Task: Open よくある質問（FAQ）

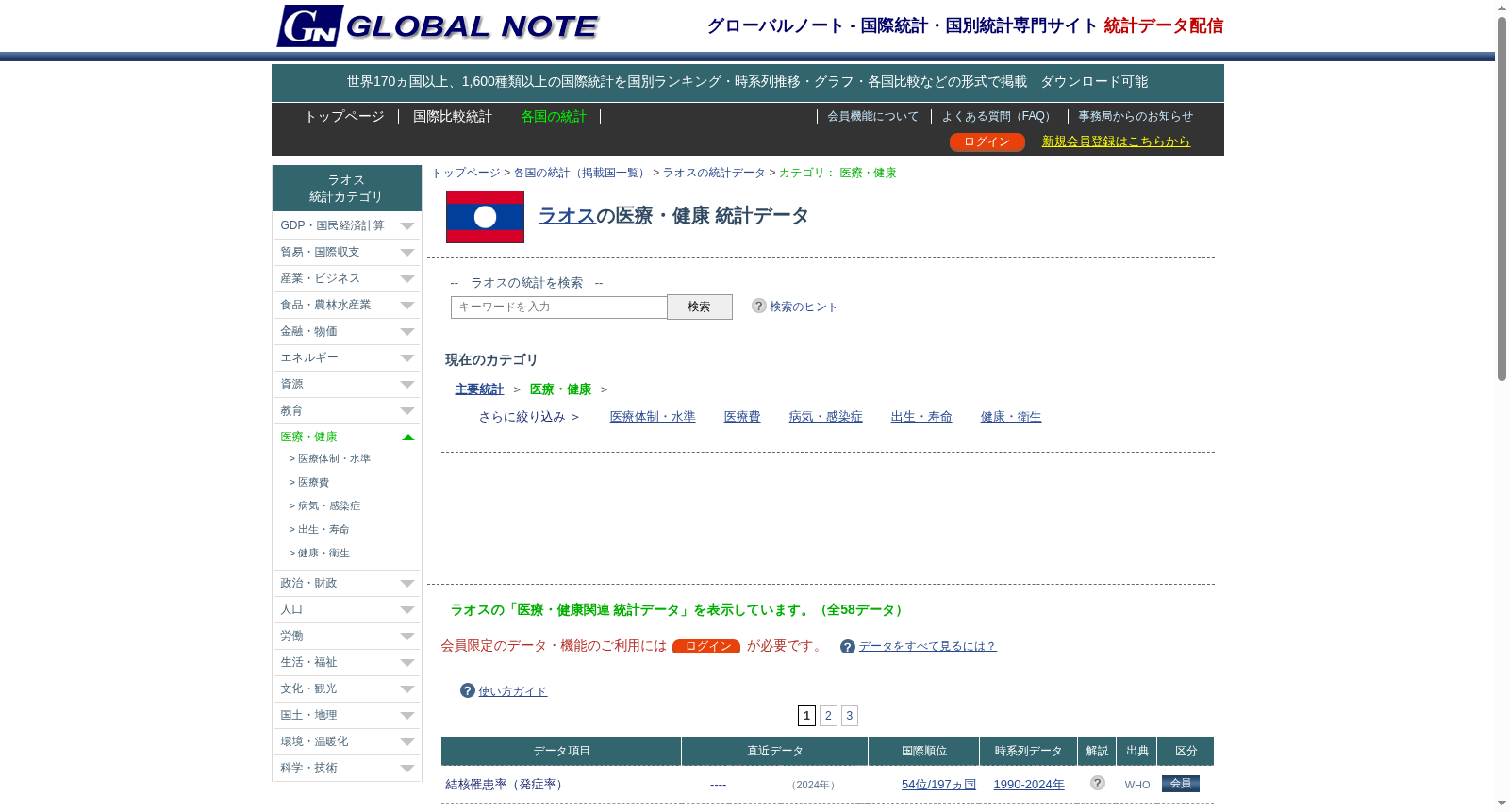Action: tap(998, 116)
